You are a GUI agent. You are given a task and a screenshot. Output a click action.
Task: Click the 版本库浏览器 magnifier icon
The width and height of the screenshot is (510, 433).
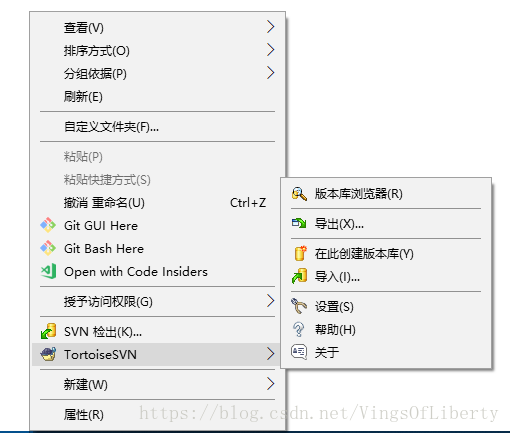(299, 193)
